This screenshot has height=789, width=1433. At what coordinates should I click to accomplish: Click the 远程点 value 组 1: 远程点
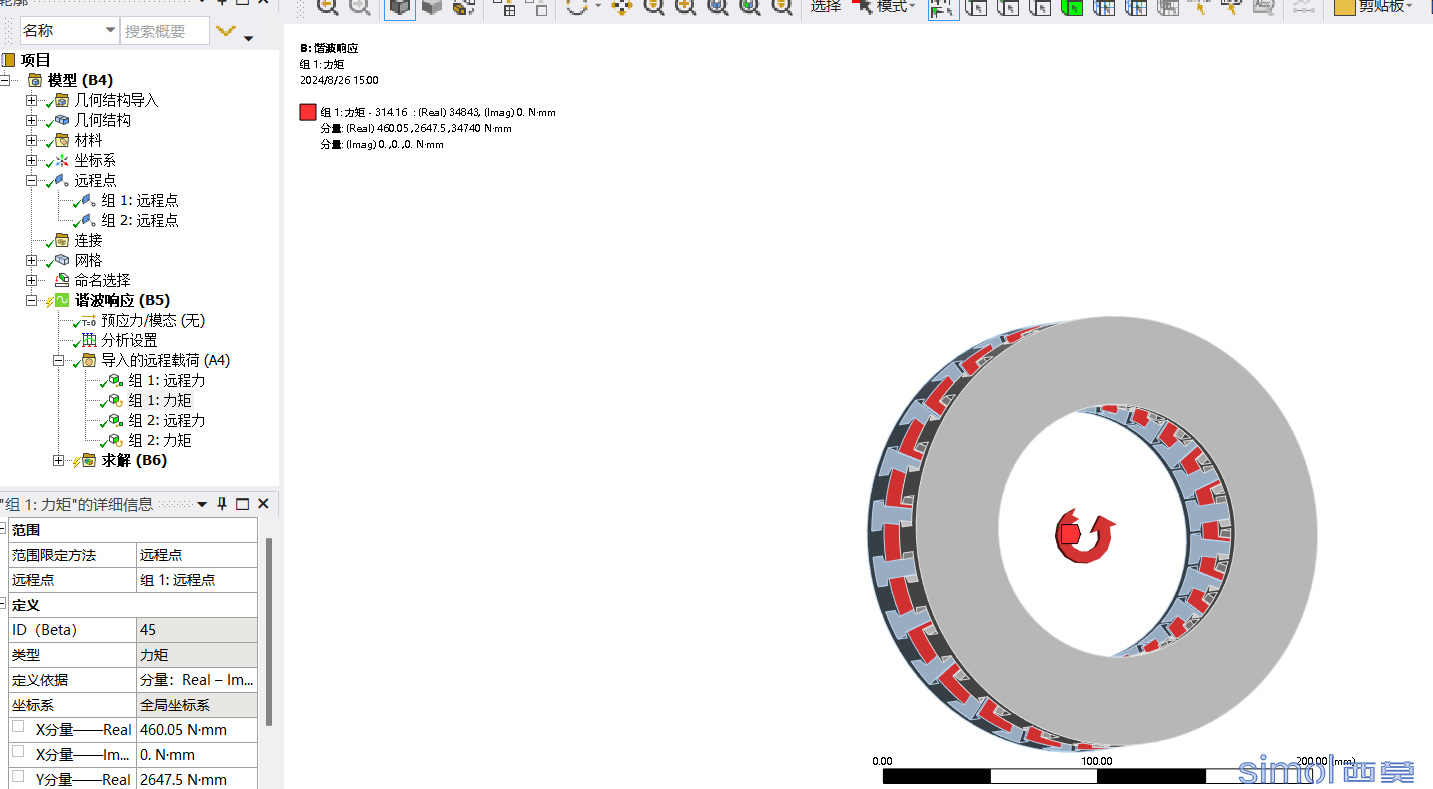click(197, 580)
